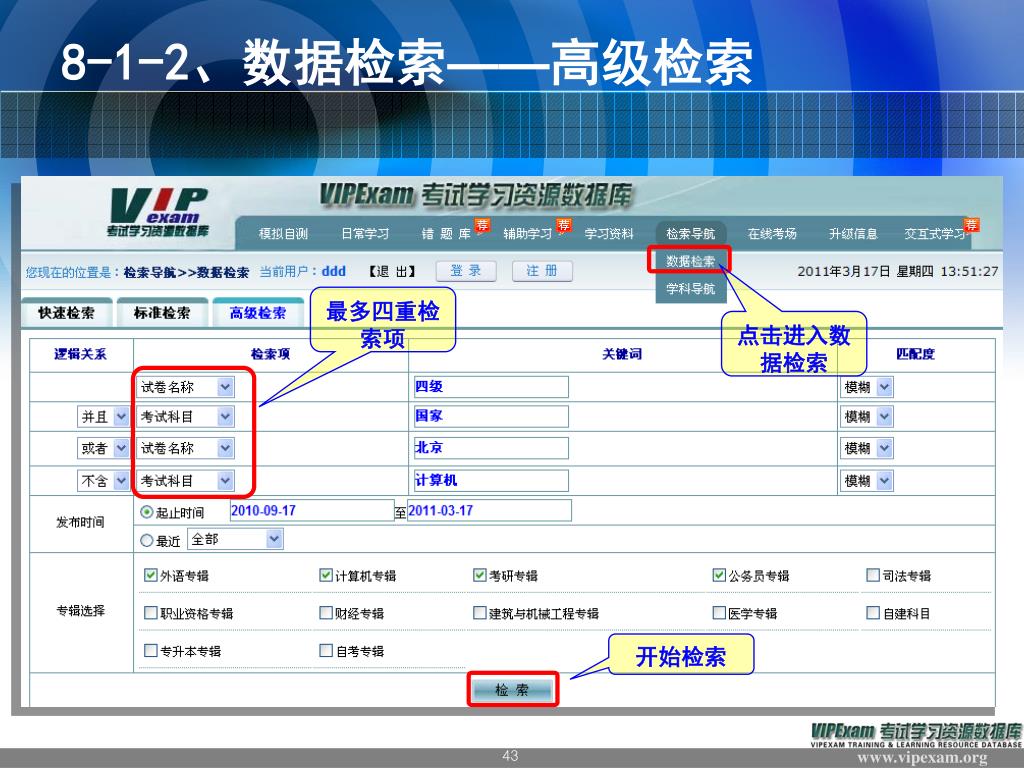Open the 辅助学习 menu
This screenshot has width=1024, height=768.
(x=528, y=234)
